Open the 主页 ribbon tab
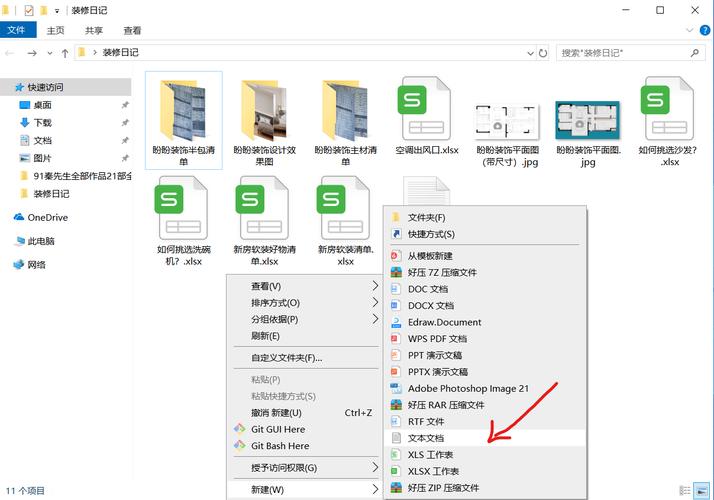 coord(56,31)
